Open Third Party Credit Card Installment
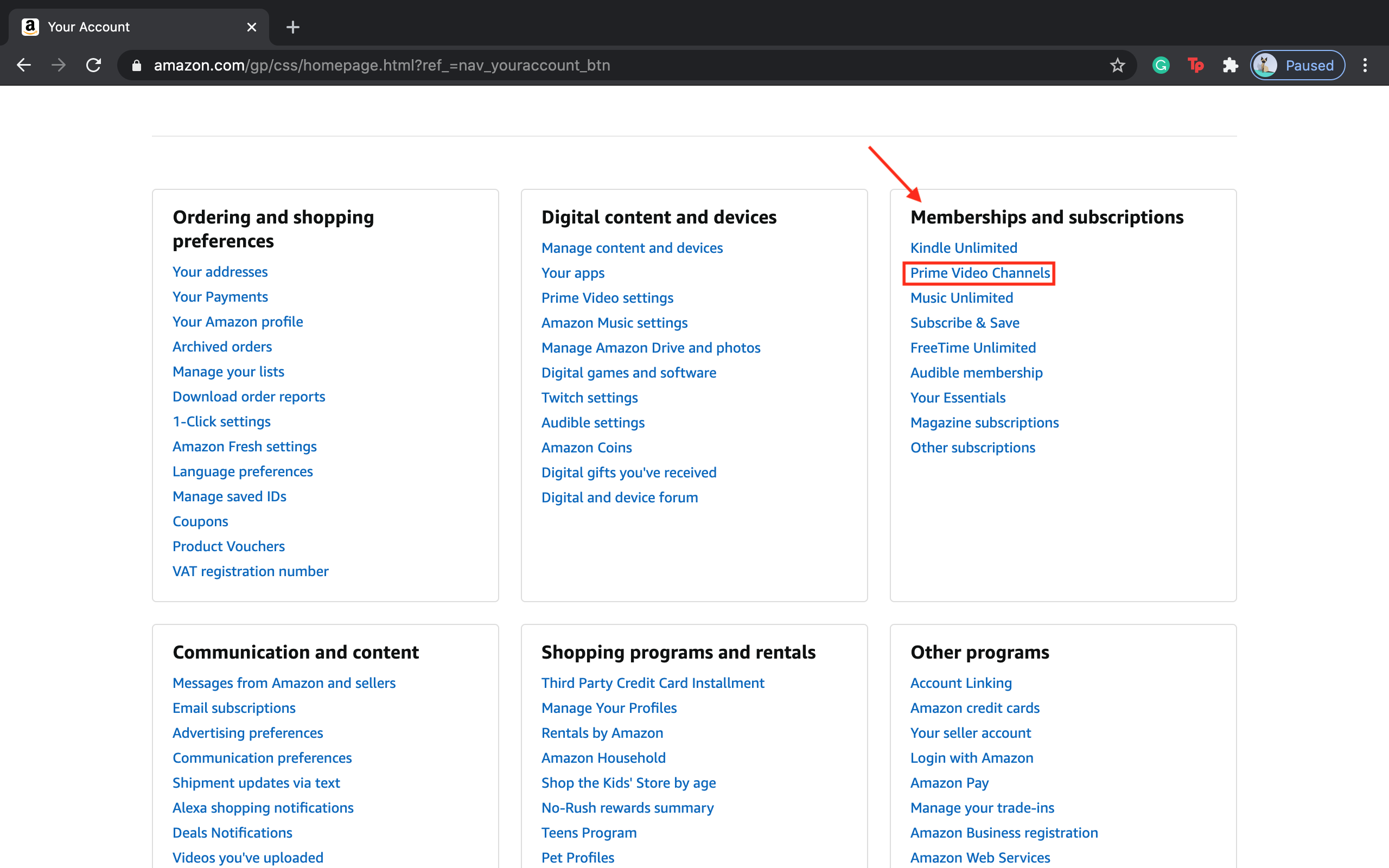1389x868 pixels. coord(653,683)
